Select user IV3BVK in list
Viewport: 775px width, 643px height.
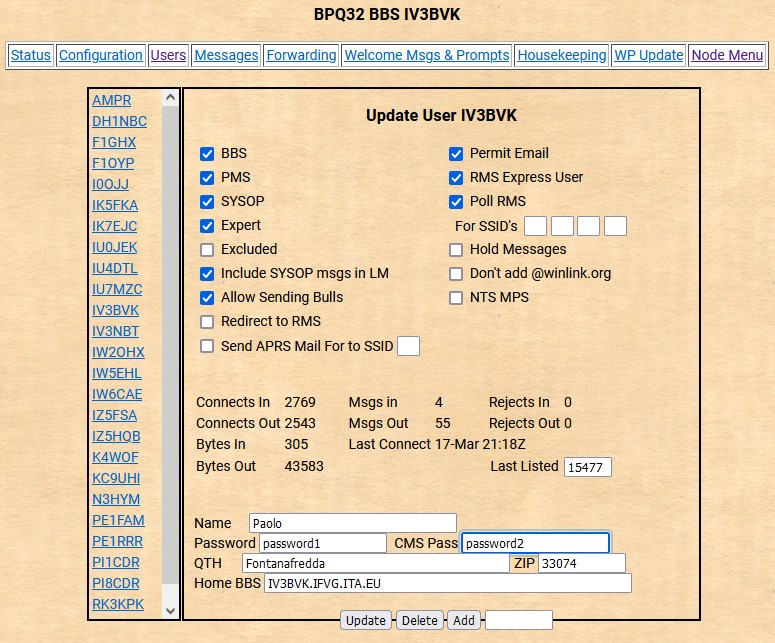[116, 310]
